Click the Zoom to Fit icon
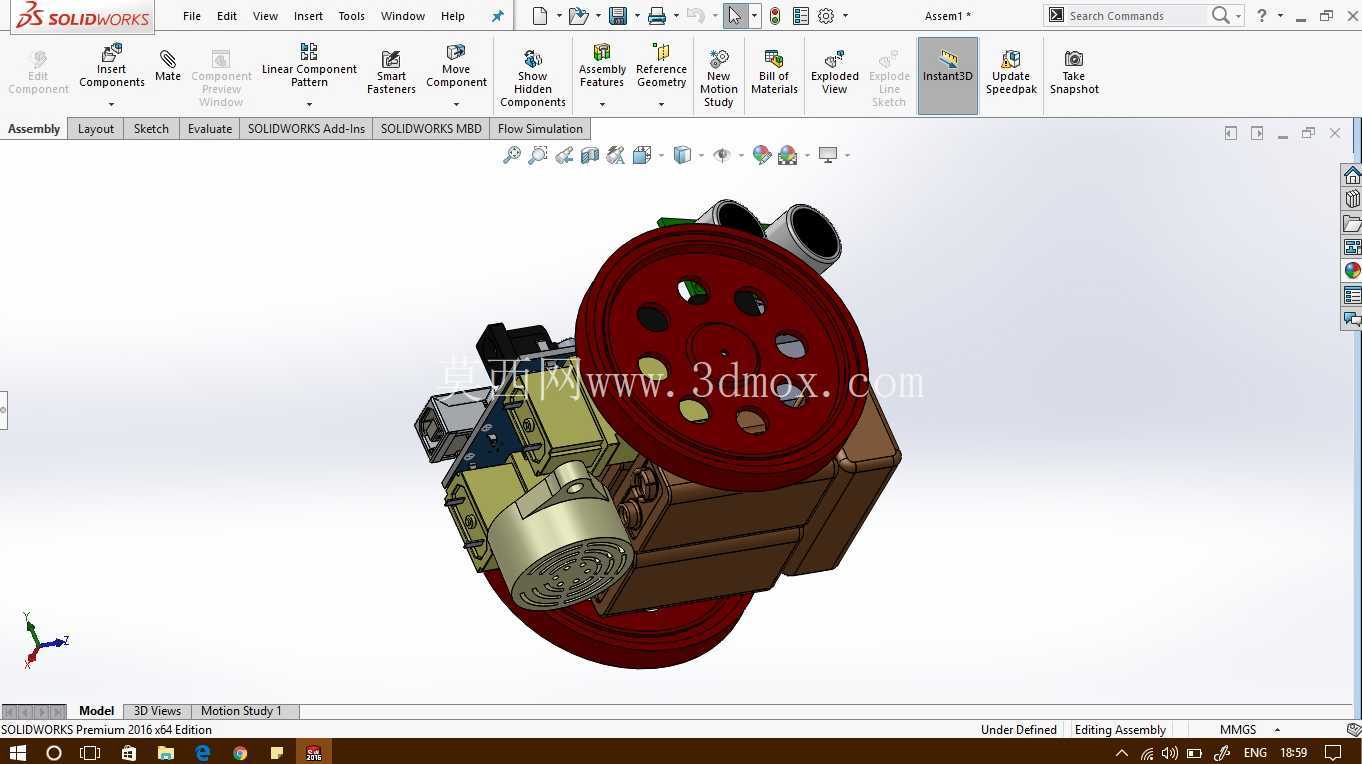This screenshot has width=1362, height=764. (512, 155)
